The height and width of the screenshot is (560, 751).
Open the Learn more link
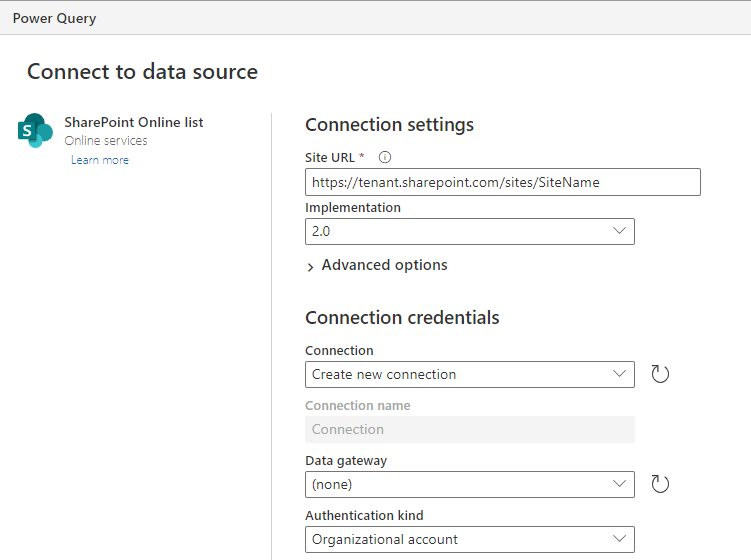100,160
